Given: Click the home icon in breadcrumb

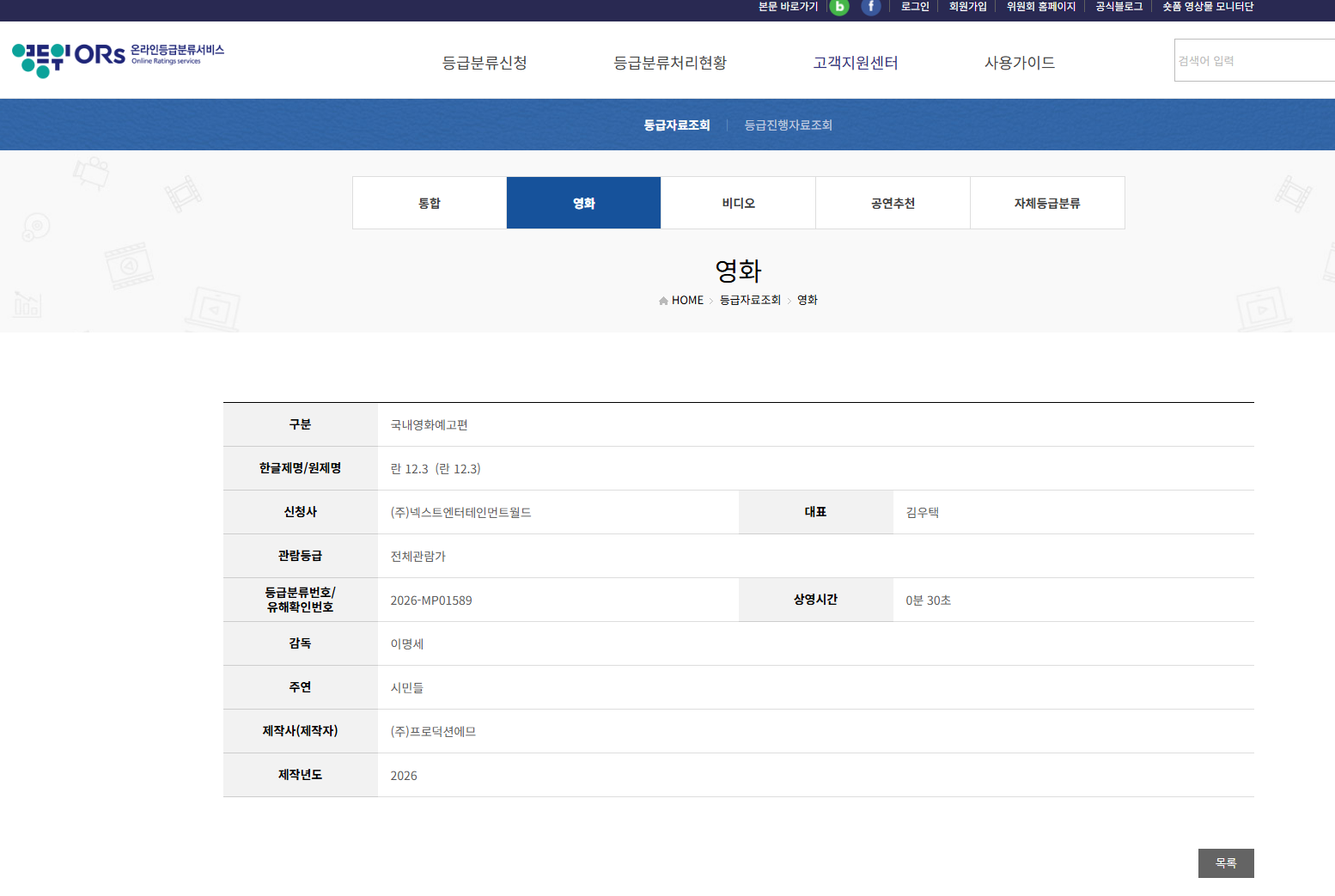Looking at the screenshot, I should coord(663,301).
